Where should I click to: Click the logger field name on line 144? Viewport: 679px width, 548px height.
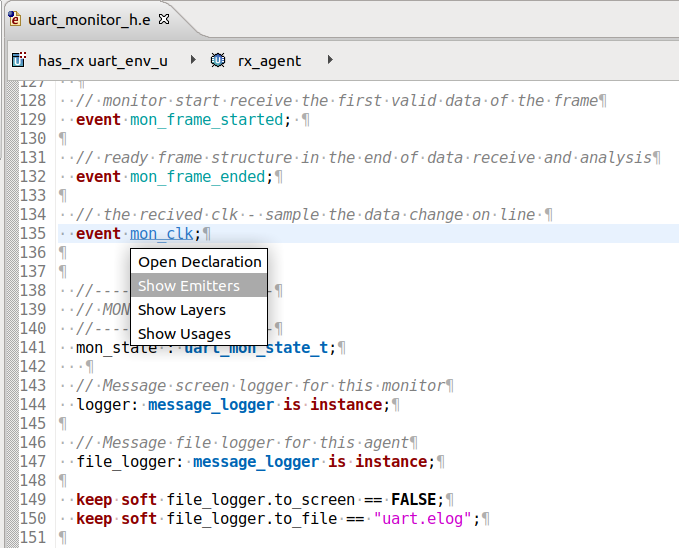coord(104,405)
